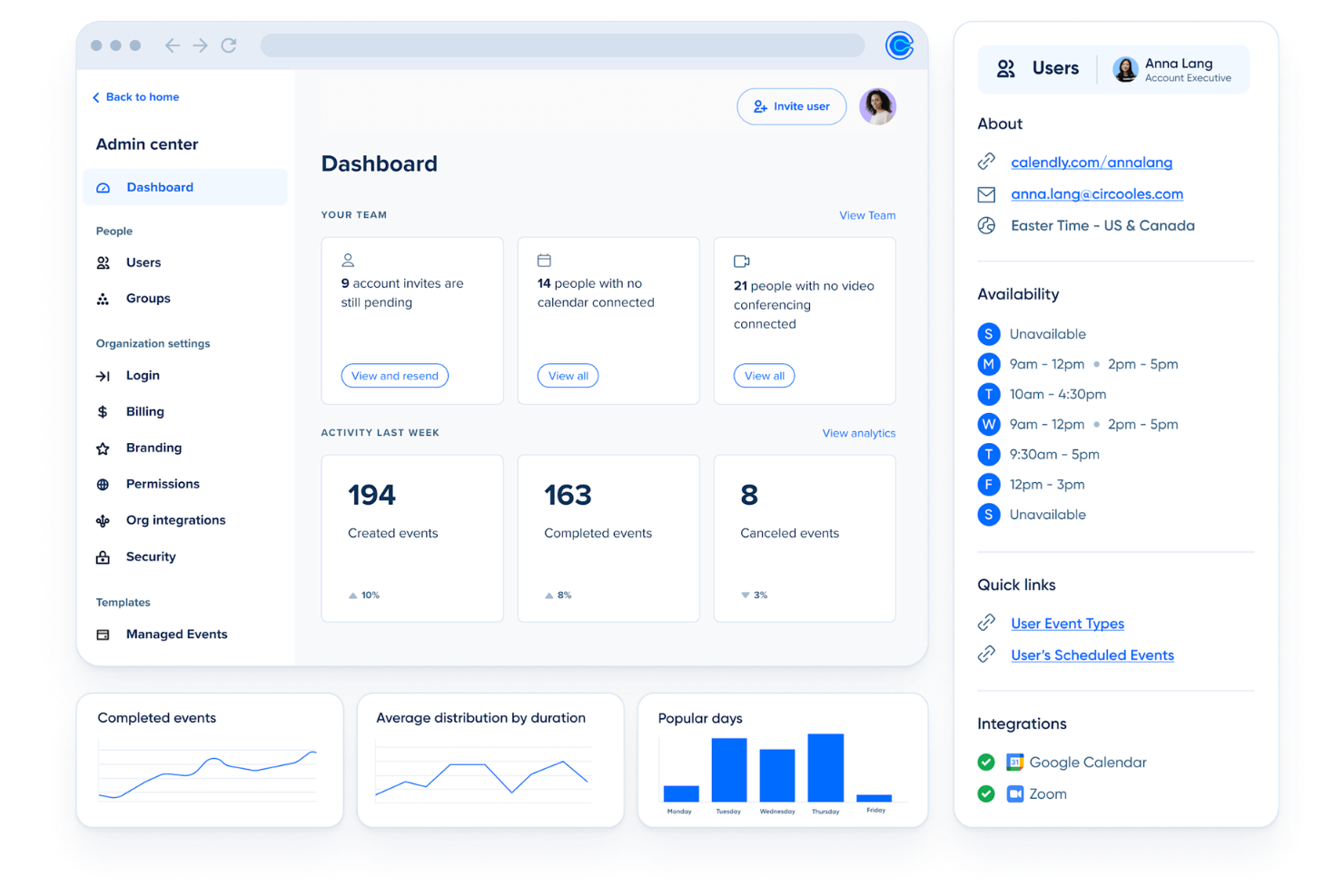Open Billing using the dollar icon
The width and height of the screenshot is (1344, 896).
coord(102,411)
